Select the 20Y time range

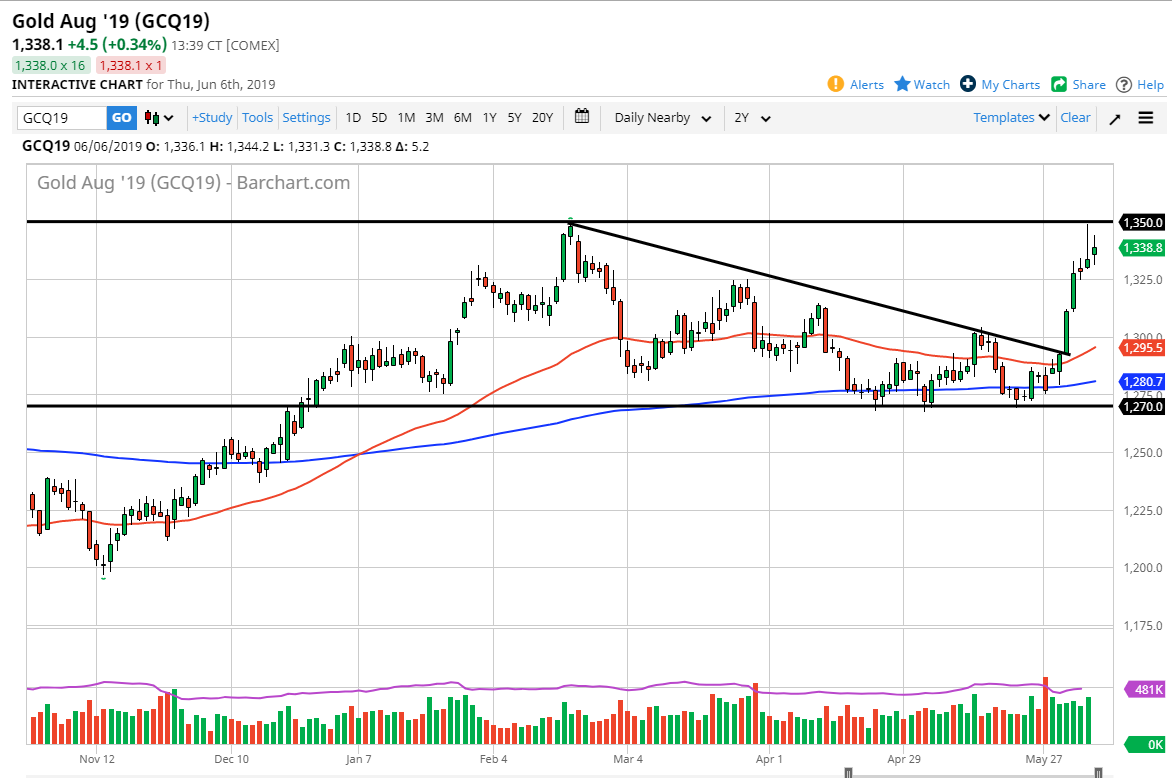tap(542, 118)
